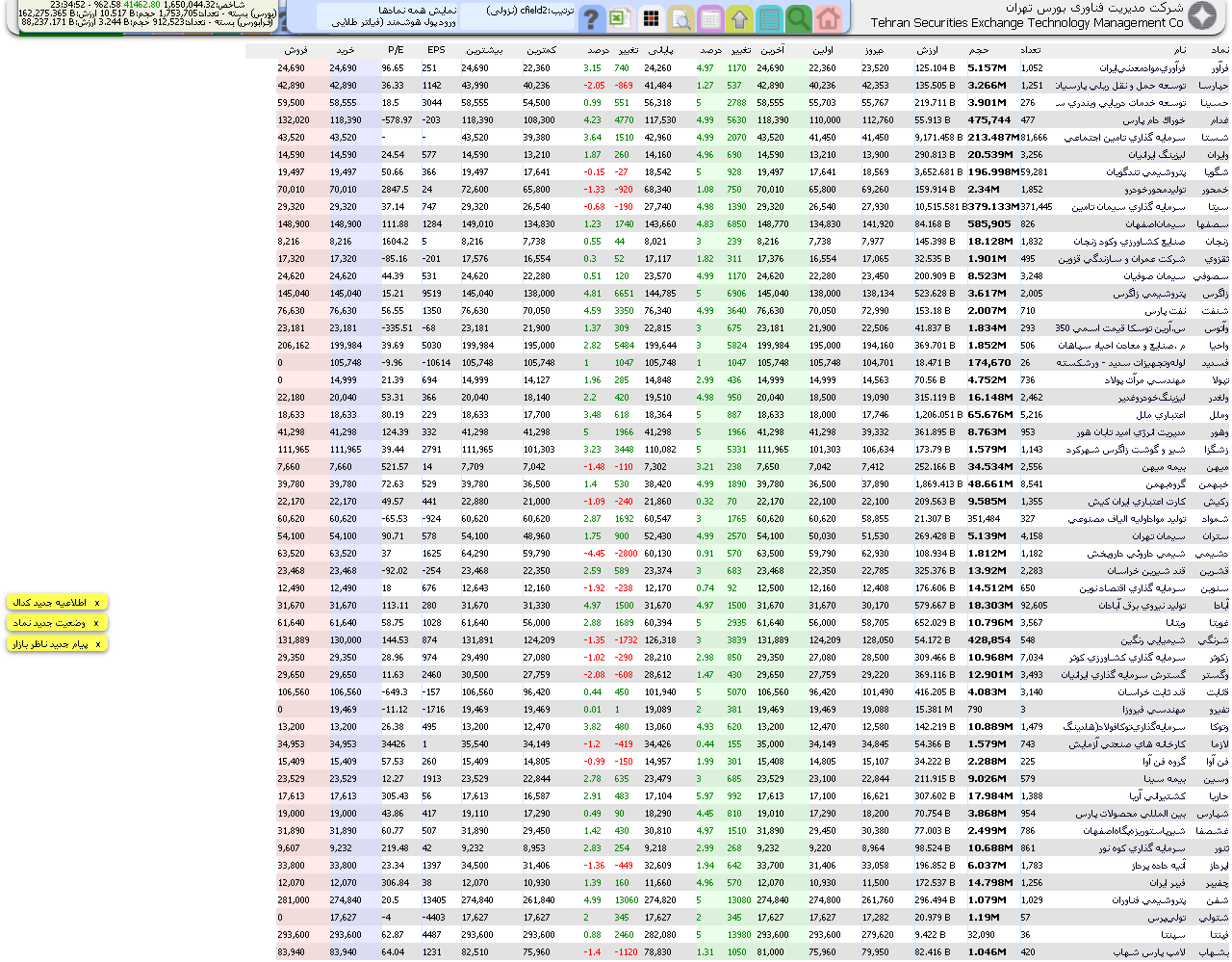1232x962 pixels.
Task: Click the document magnifier filter icon
Action: [x=680, y=18]
